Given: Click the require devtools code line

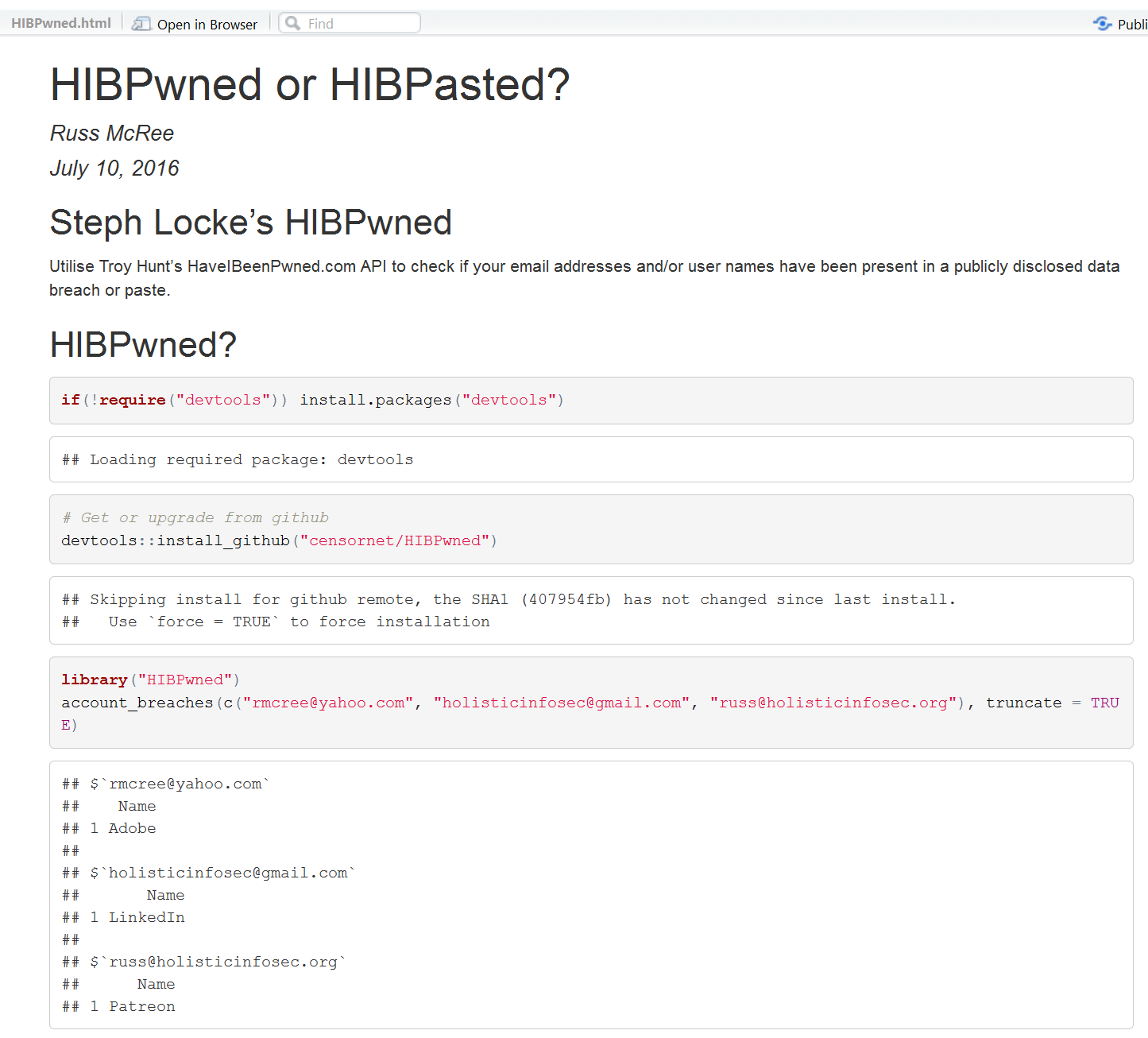Looking at the screenshot, I should point(312,400).
